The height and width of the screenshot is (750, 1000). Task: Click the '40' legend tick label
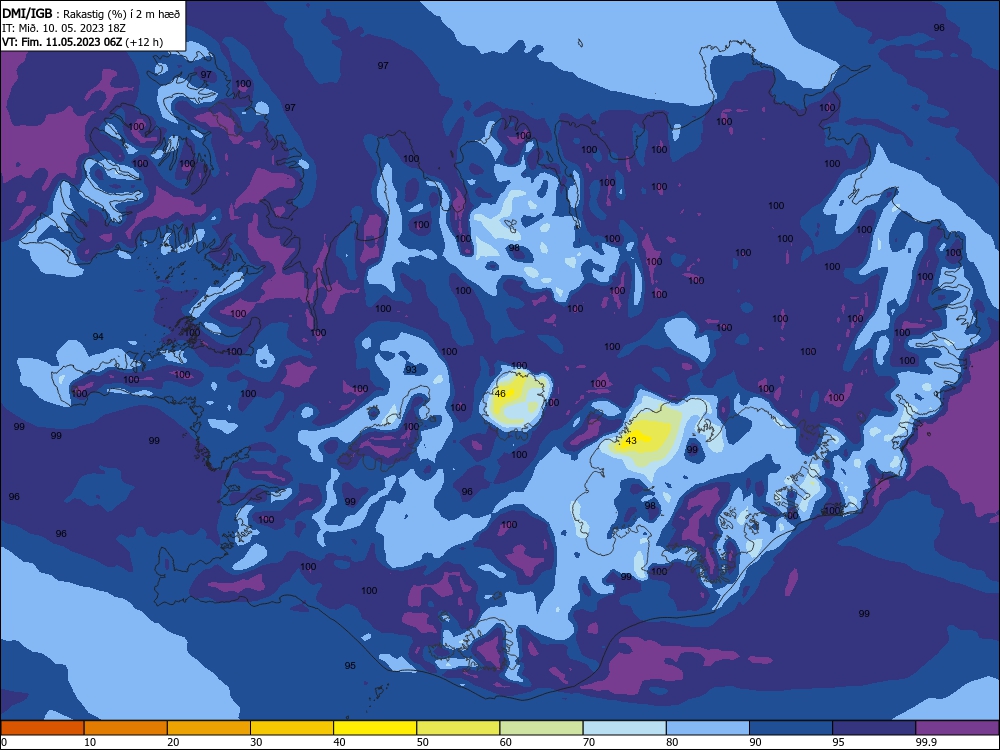(339, 742)
